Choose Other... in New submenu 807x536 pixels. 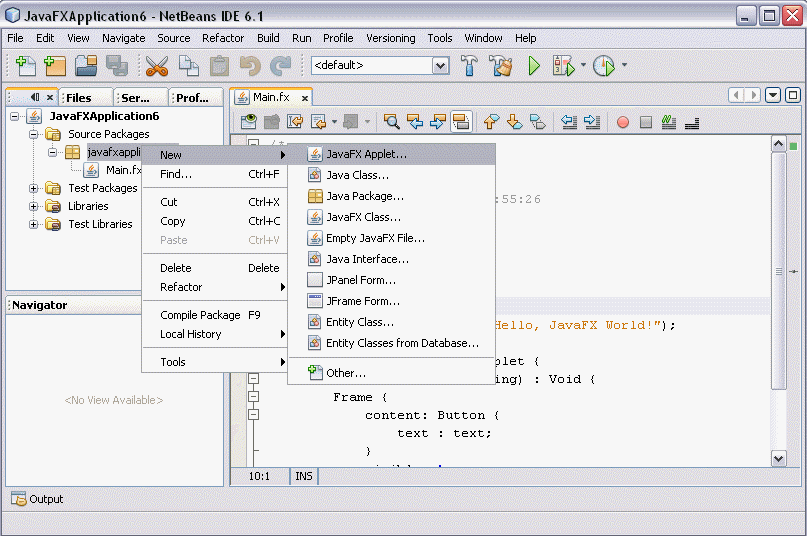(x=392, y=373)
